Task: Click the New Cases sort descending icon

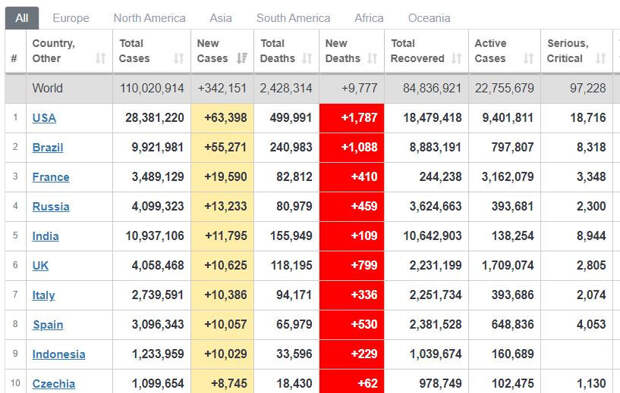Action: (242, 59)
